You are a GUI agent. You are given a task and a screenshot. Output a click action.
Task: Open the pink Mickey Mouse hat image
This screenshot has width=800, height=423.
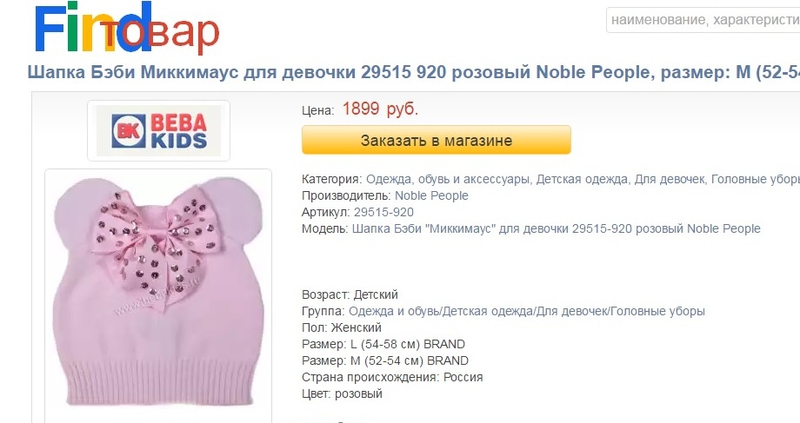click(x=158, y=293)
